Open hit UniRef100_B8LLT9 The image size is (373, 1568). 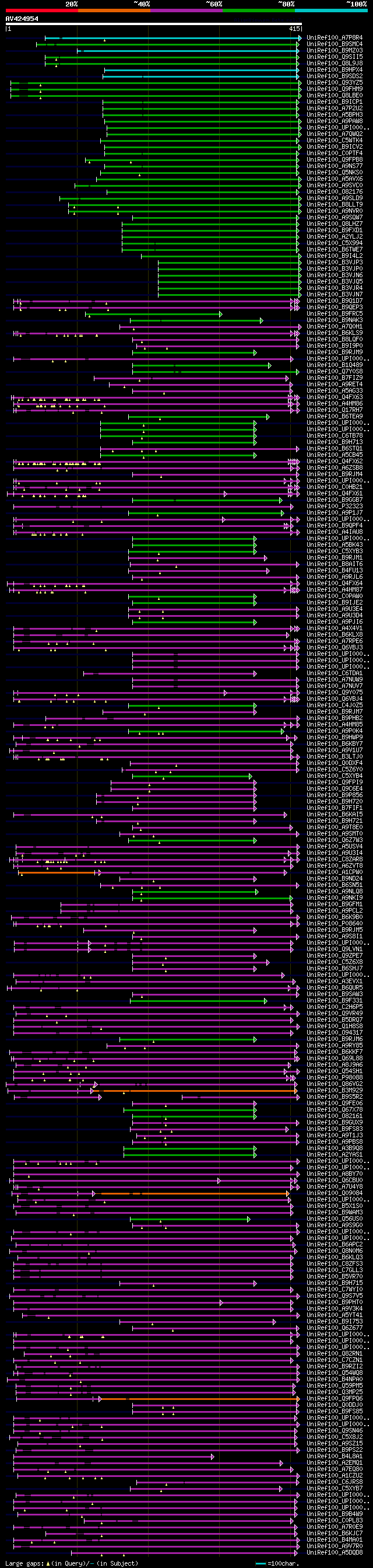click(335, 204)
